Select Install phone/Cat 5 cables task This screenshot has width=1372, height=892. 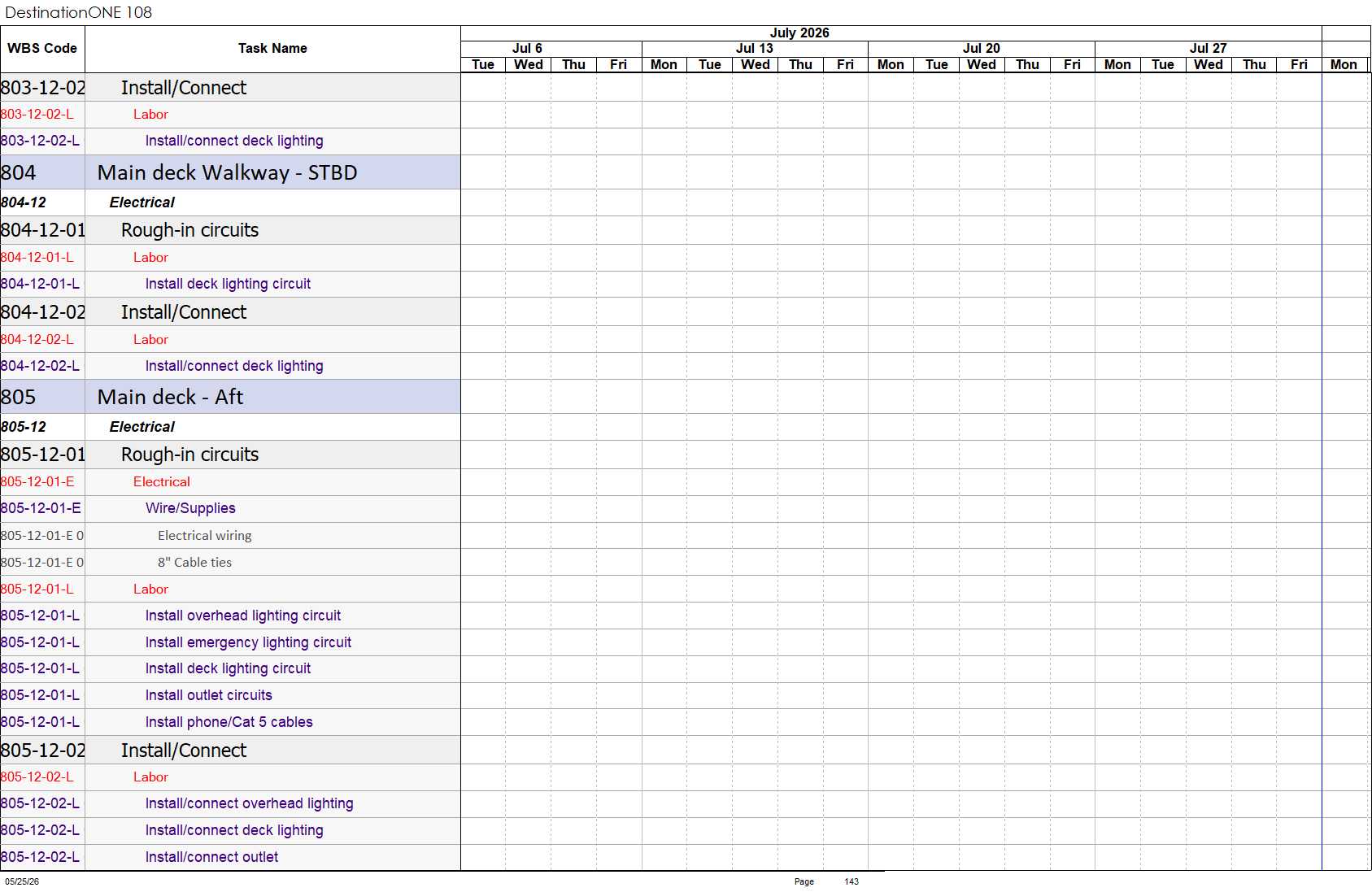coord(229,722)
